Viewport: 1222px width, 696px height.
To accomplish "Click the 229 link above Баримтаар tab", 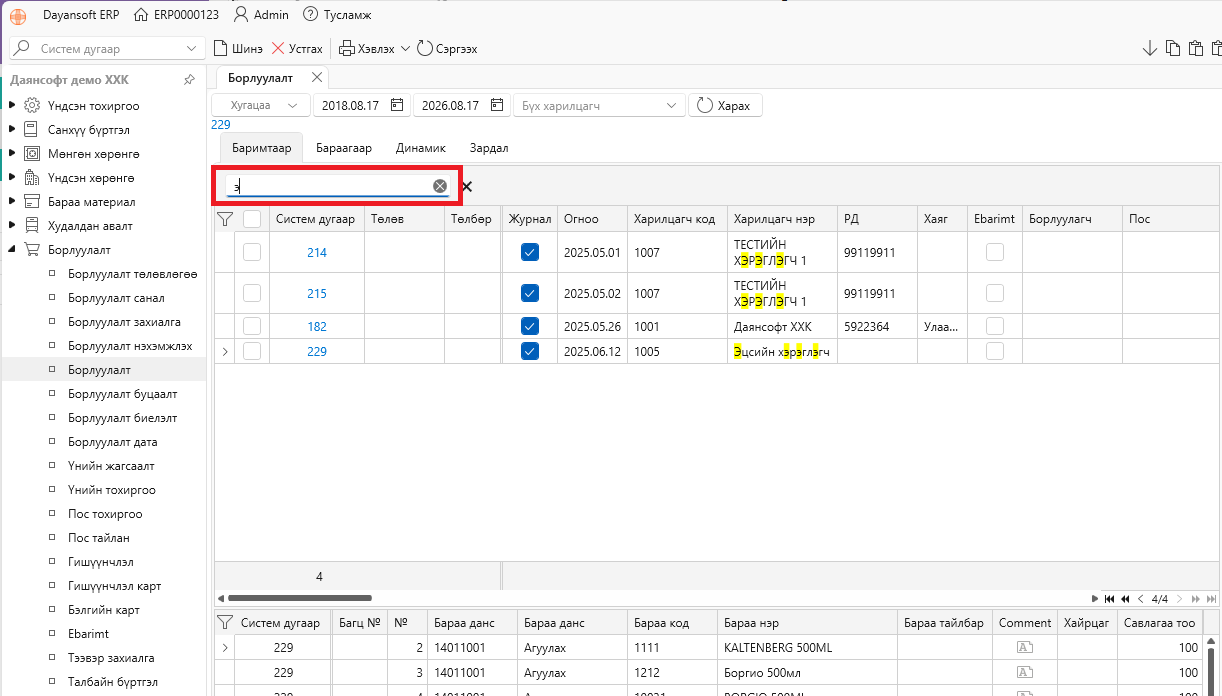I will pyautogui.click(x=221, y=125).
